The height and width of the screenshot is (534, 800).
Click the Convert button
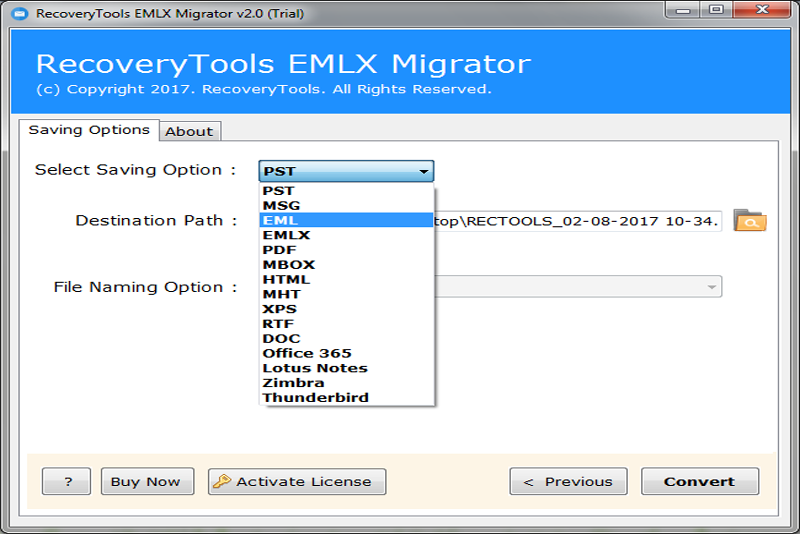click(700, 481)
